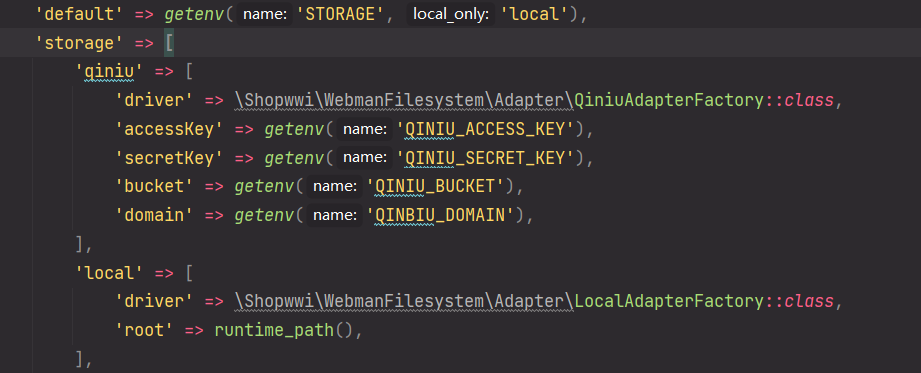Image resolution: width=921 pixels, height=373 pixels.
Task: Click the 'STORAGE' env variable string
Action: [x=341, y=15]
